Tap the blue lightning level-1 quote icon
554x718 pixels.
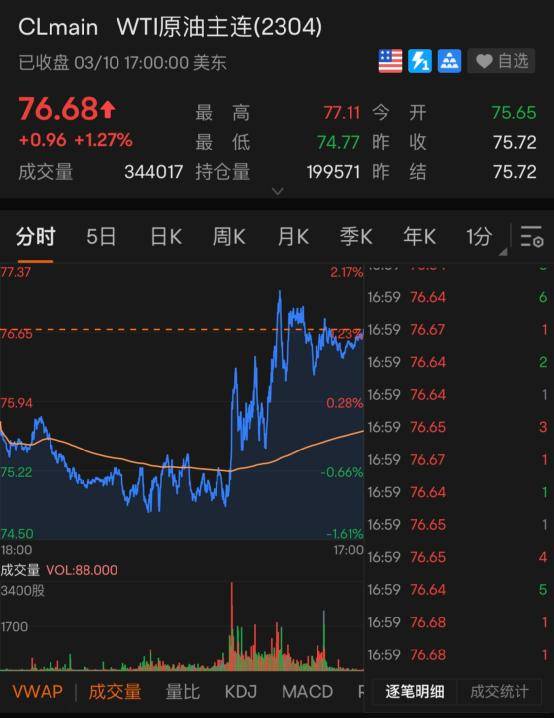(x=420, y=61)
